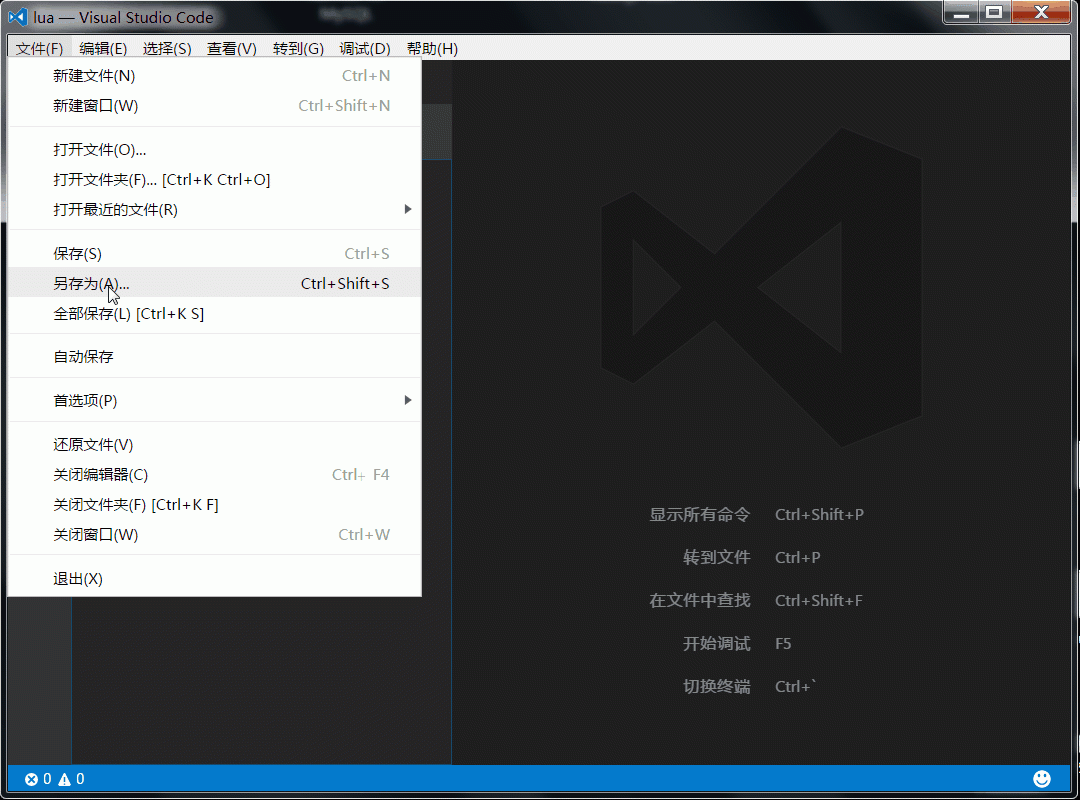Open the 查看(V) menu

point(231,47)
